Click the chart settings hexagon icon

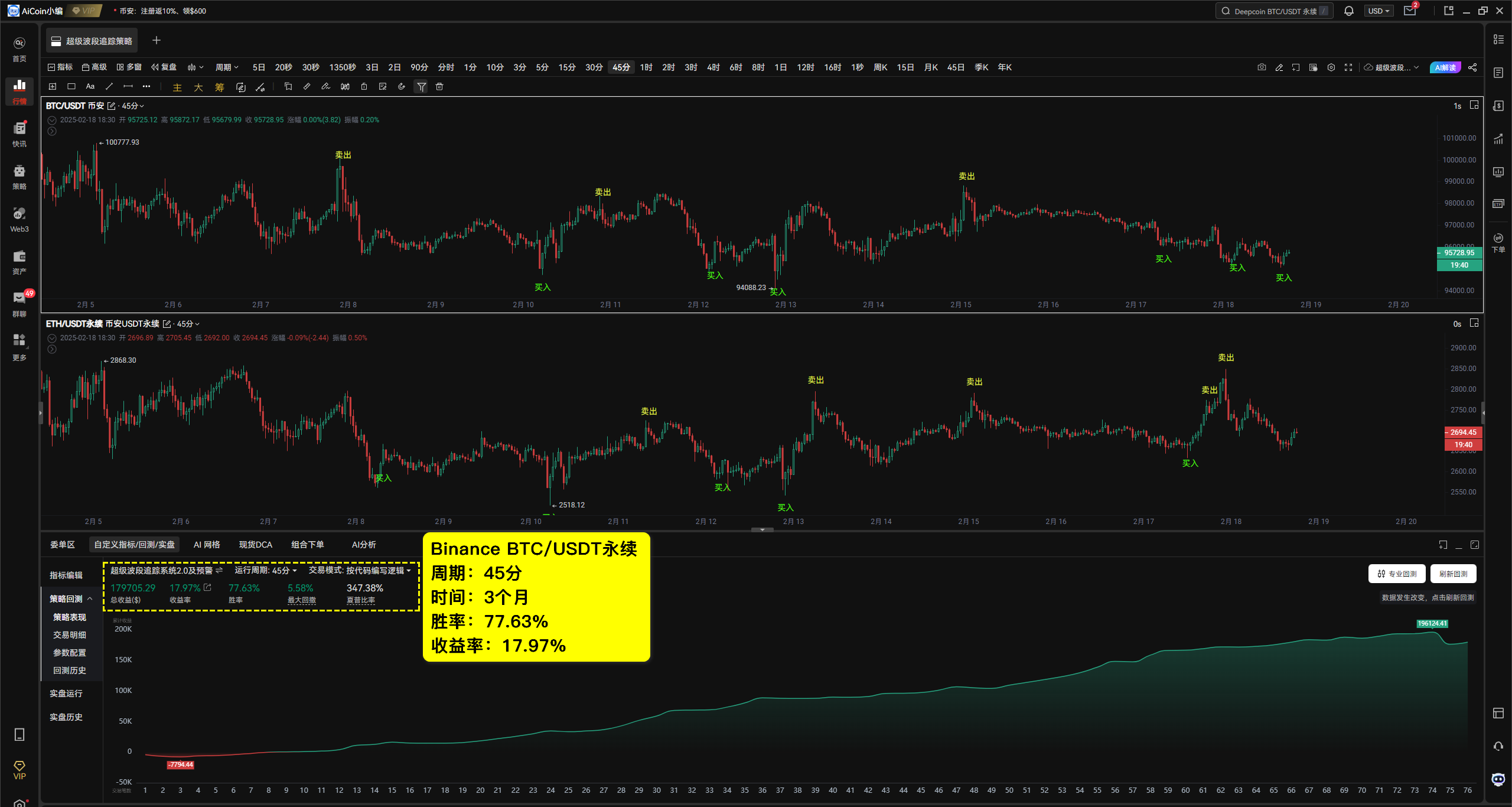(x=1331, y=67)
